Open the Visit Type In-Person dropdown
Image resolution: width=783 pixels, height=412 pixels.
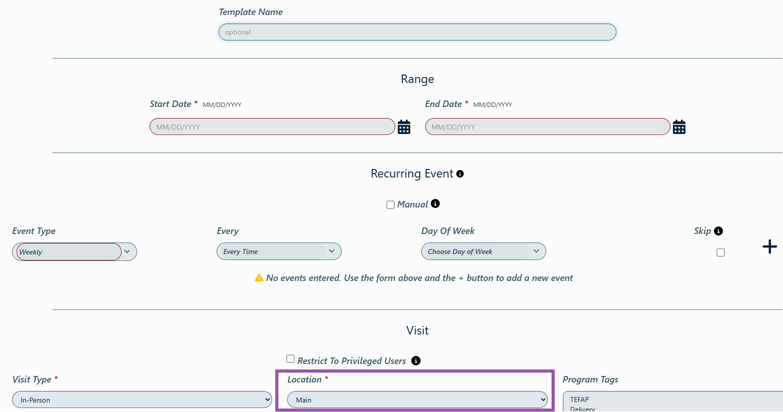pyautogui.click(x=142, y=400)
